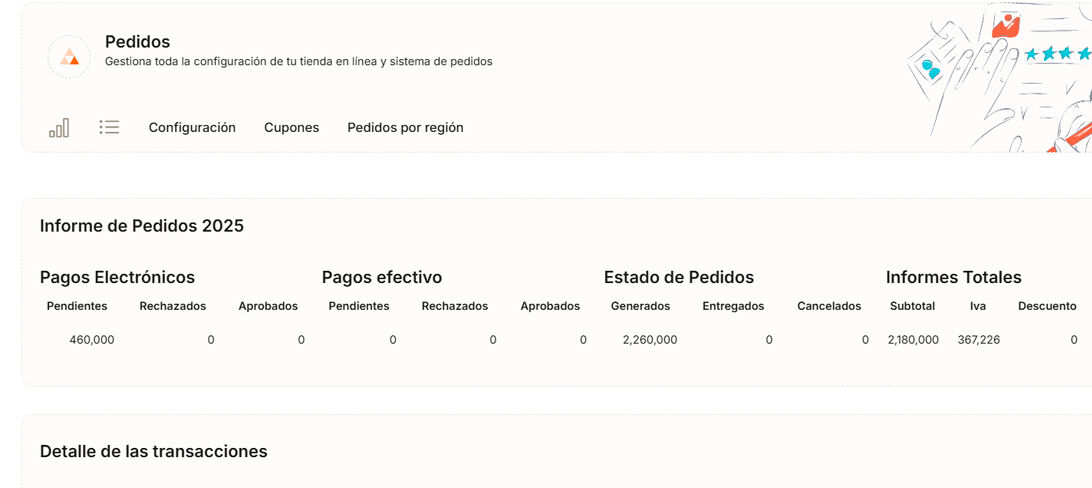Click the Detalle de las transacciones heading
Screen dimensions: 1092x488
154,452
